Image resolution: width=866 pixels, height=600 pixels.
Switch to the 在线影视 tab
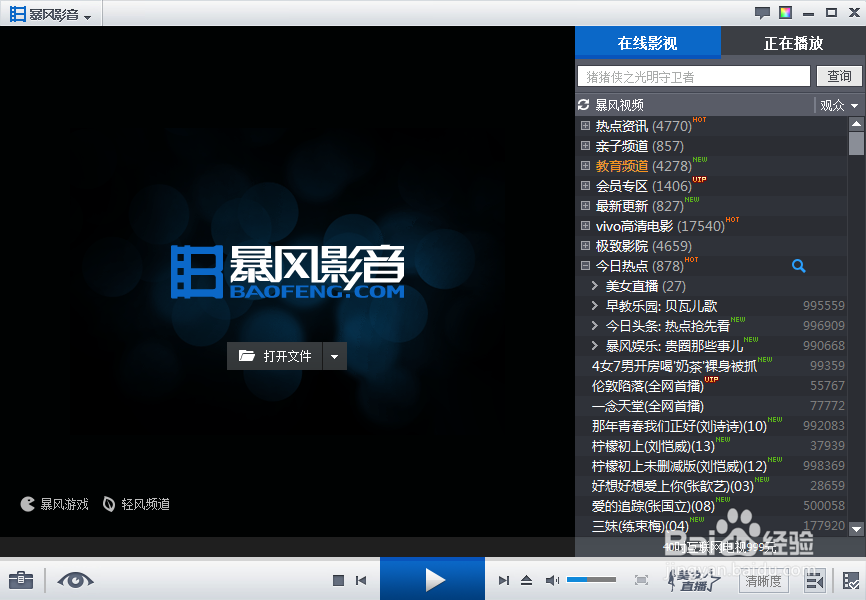(x=647, y=44)
